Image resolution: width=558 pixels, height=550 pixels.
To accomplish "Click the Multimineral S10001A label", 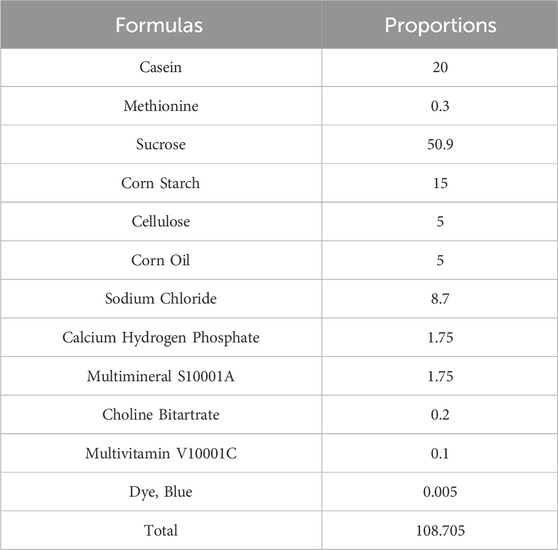I will (161, 376).
